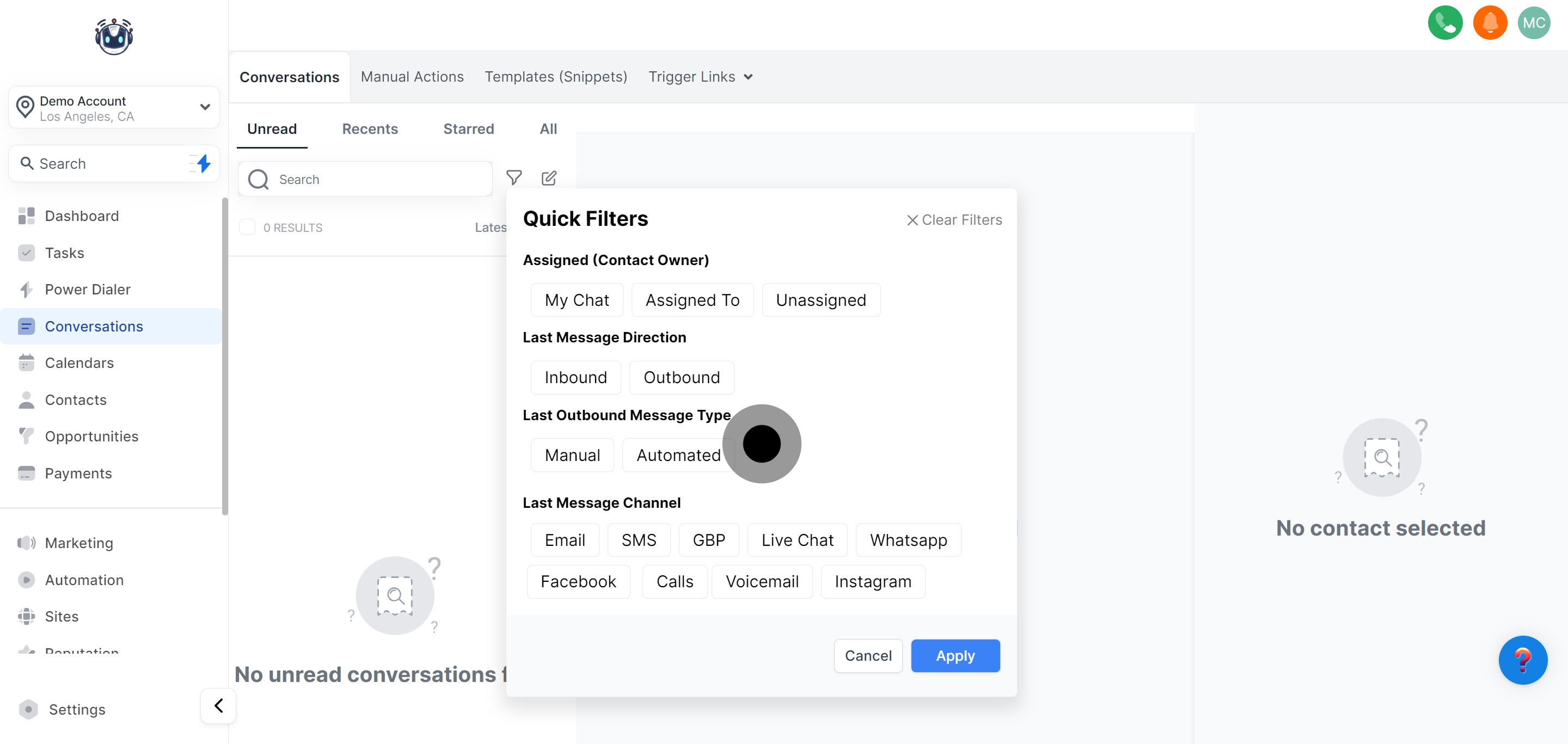Click the filter funnel icon
1568x744 pixels.
pyautogui.click(x=514, y=177)
